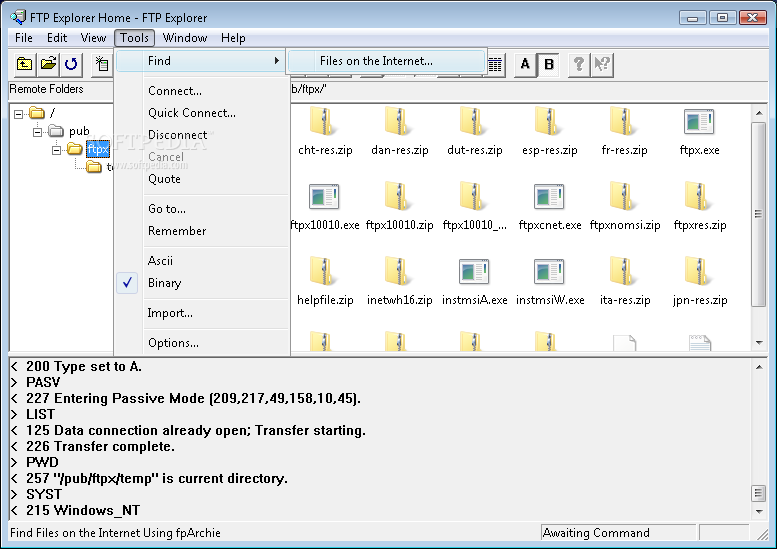This screenshot has height=549, width=777.
Task: Click the FTP Explorer title bar app icon
Action: tap(18, 17)
